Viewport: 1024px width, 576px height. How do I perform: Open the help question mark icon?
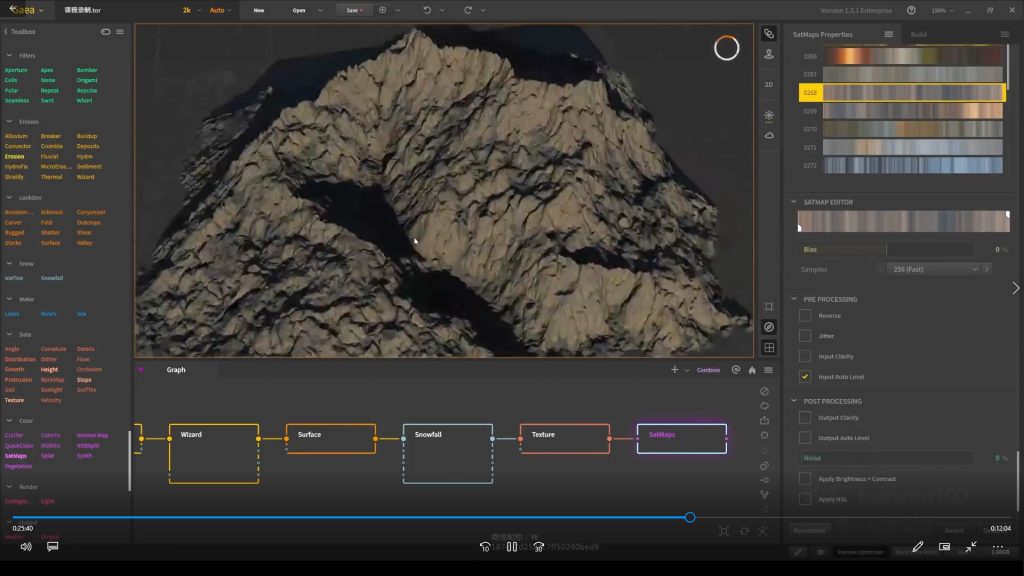[x=911, y=10]
